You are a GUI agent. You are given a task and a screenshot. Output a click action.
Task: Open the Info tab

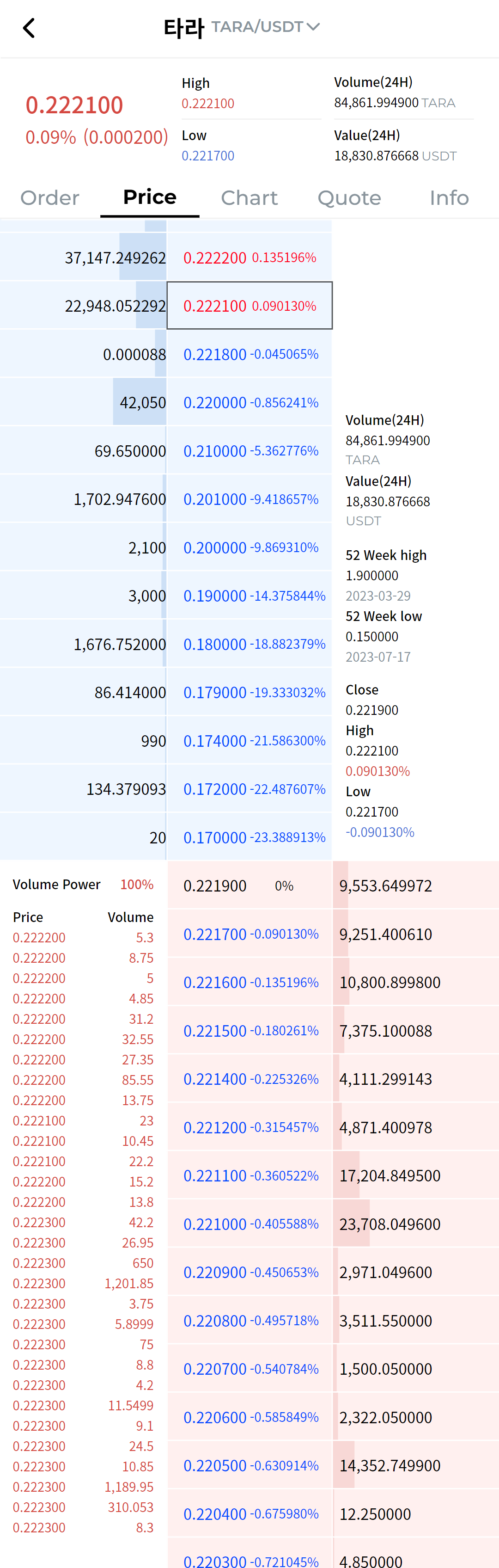[449, 198]
